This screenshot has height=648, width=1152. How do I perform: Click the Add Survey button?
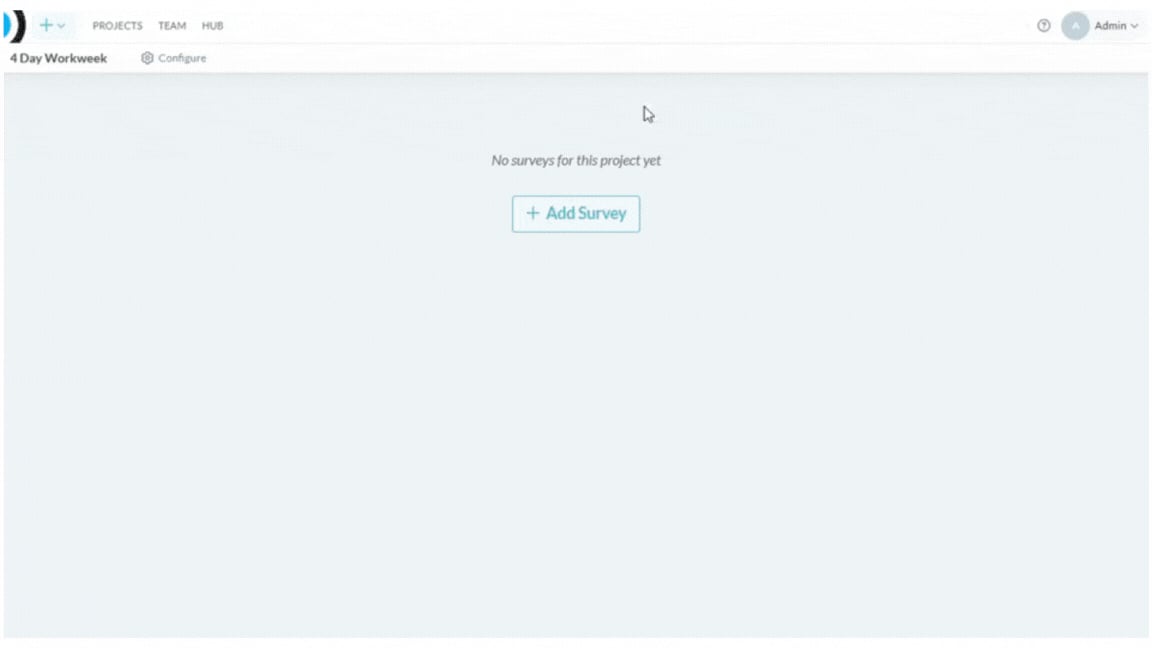(x=576, y=214)
